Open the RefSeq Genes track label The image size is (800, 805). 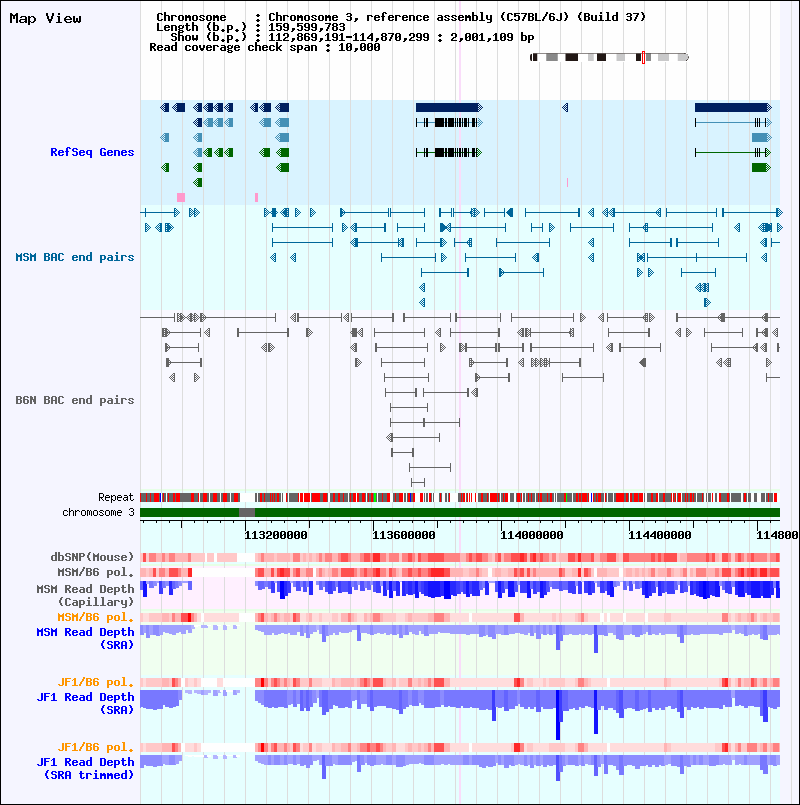[92, 152]
